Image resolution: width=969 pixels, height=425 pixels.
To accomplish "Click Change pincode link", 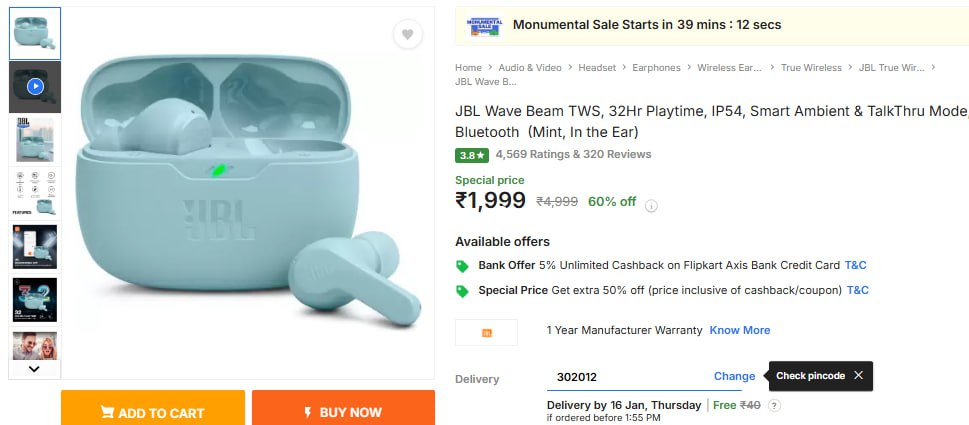I will (734, 377).
